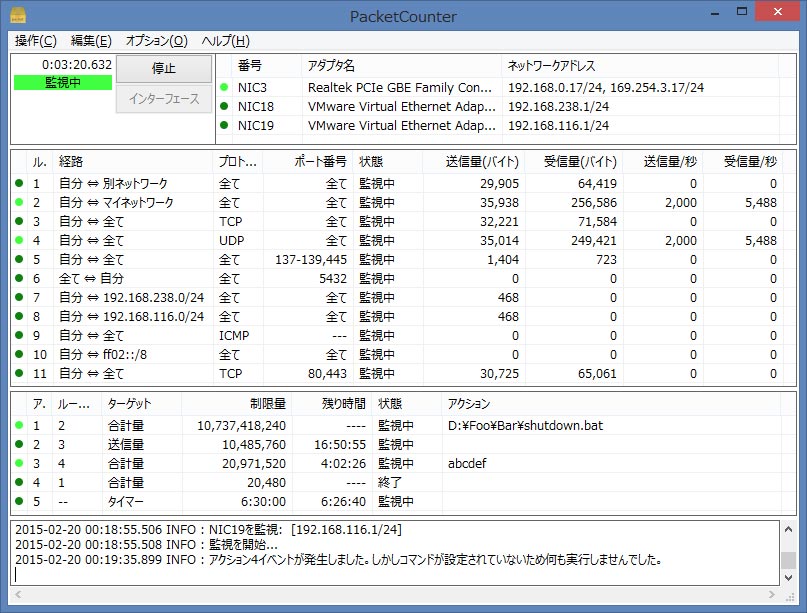Click status dot for NIC18 adapter
Screen dimensions: 807x613
pyautogui.click(x=224, y=106)
